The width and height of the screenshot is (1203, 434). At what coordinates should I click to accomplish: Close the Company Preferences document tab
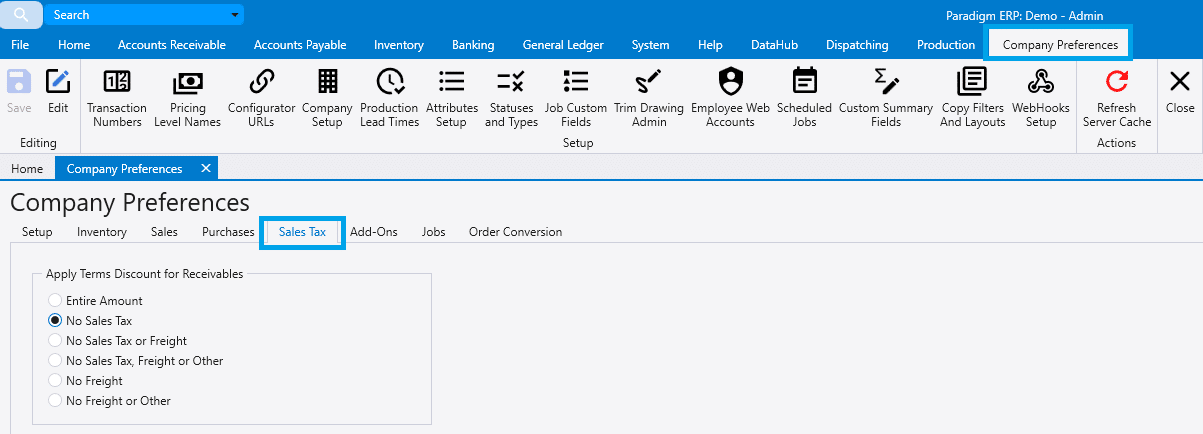tap(205, 168)
